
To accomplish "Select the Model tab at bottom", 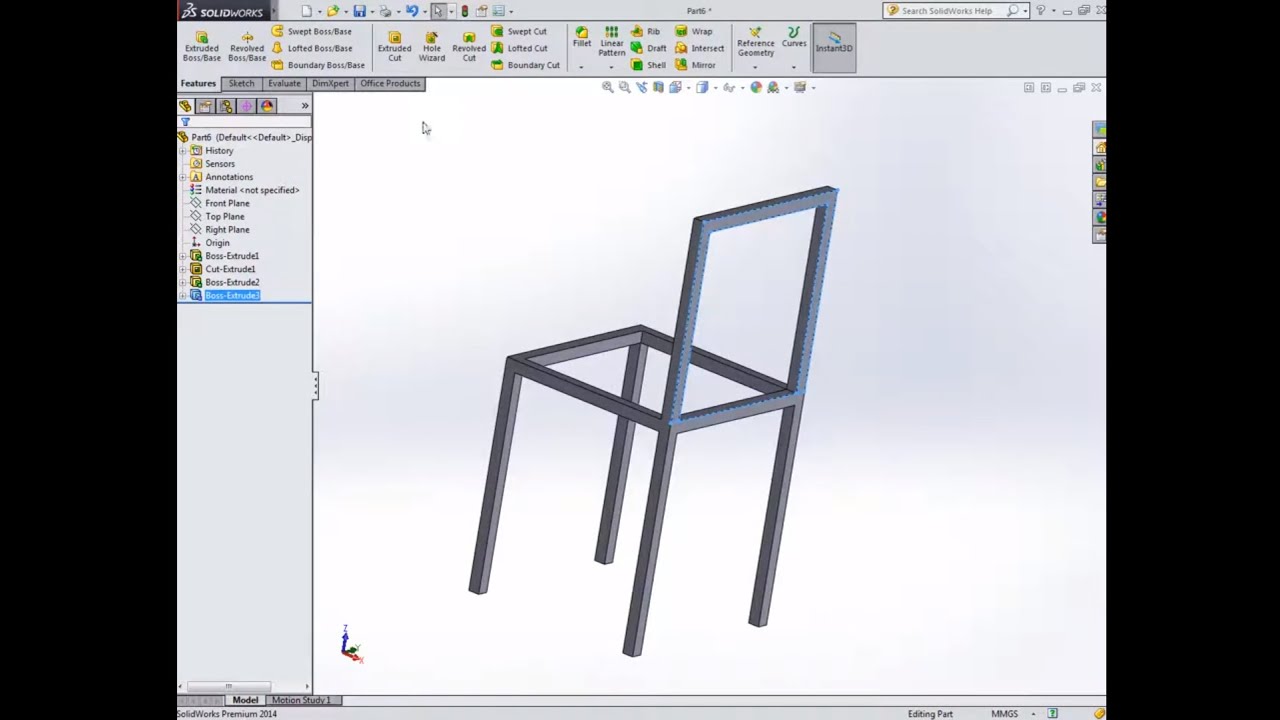I will point(245,700).
